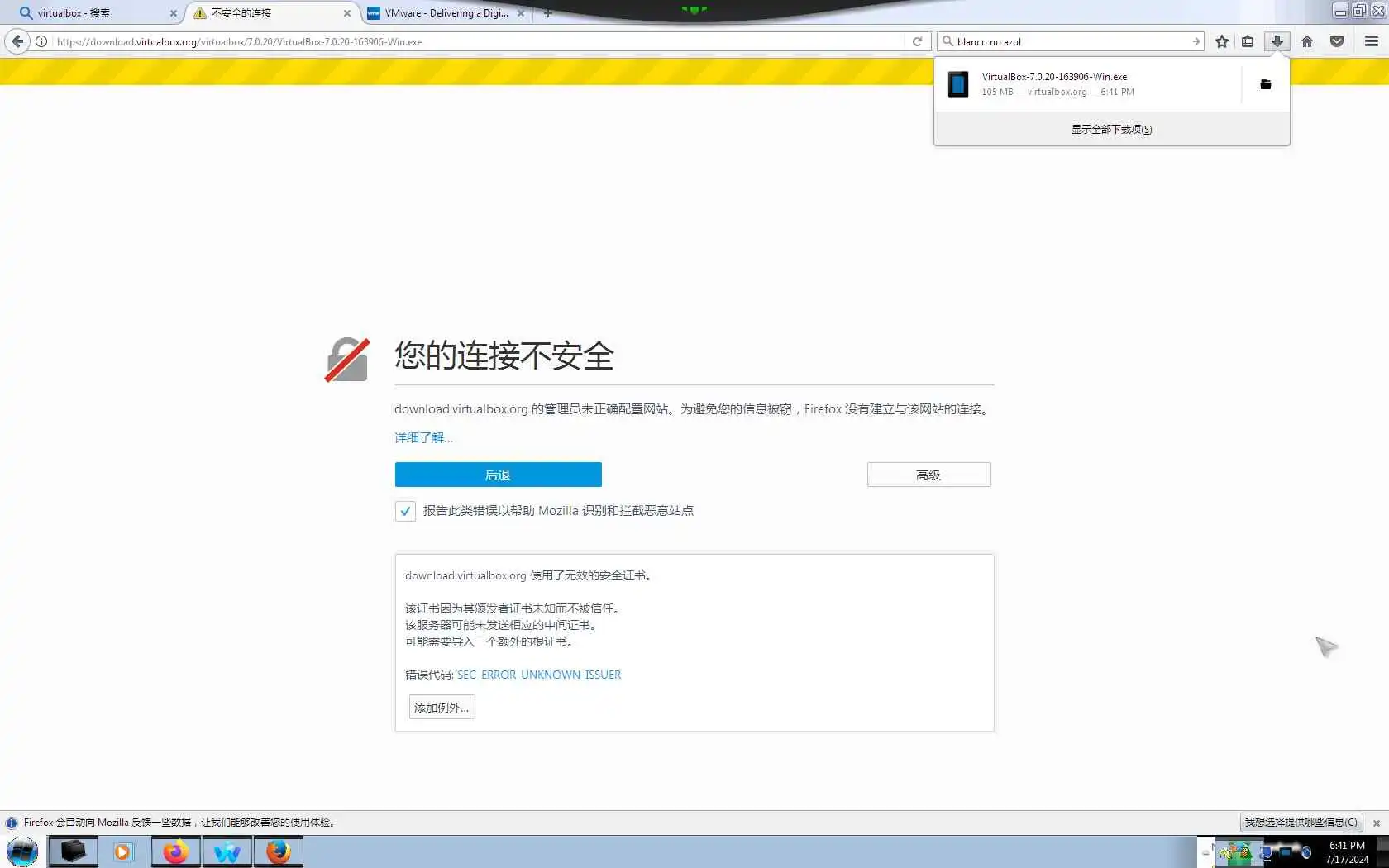The image size is (1389, 868).
Task: Click the 高级 button
Action: [928, 475]
